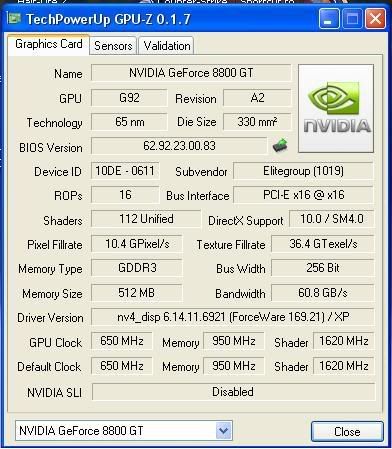The width and height of the screenshot is (392, 449).
Task: Click the Bus Interface field PCI-E x16
Action: pos(303,195)
